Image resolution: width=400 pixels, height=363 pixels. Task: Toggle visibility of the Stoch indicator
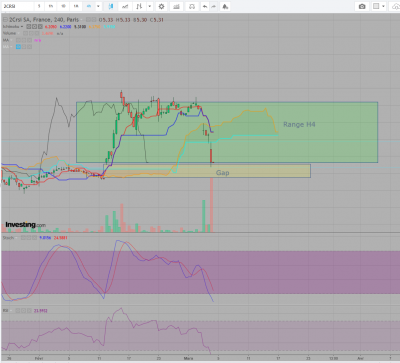[23, 238]
